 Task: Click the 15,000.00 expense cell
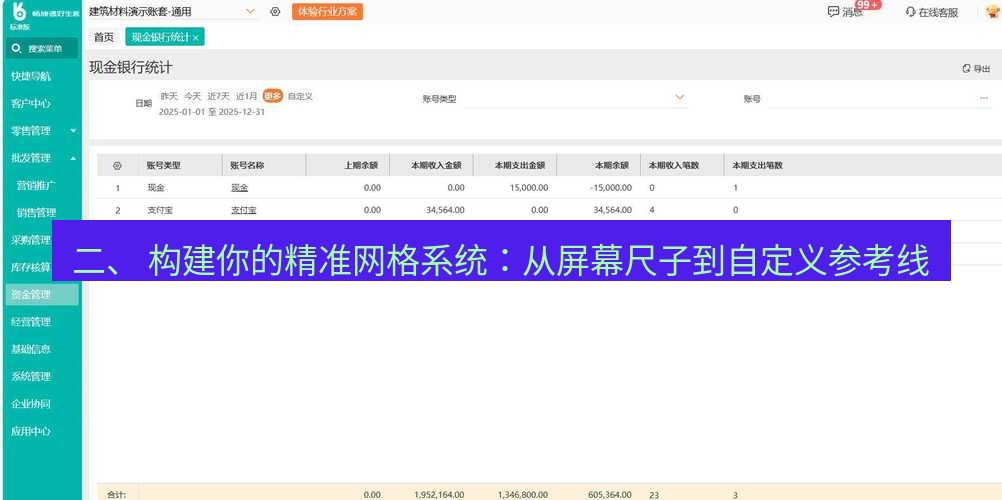528,188
